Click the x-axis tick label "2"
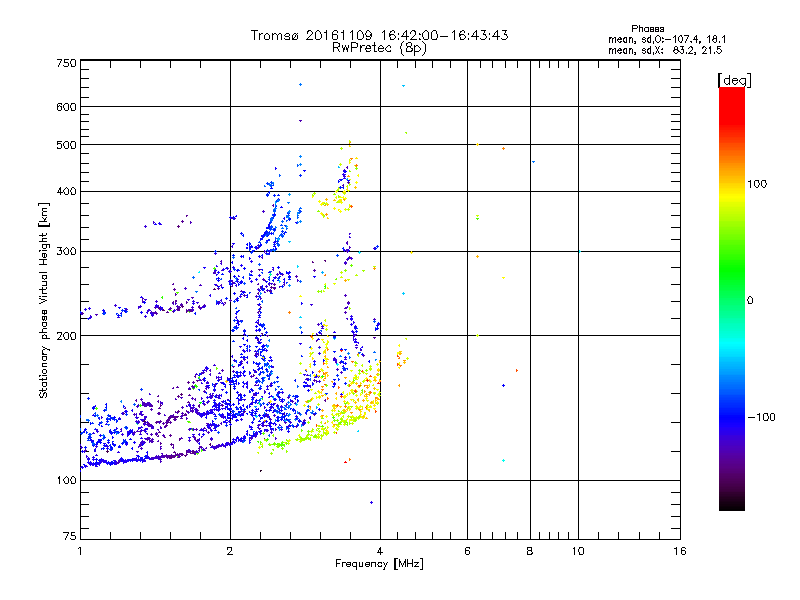 click(x=230, y=551)
